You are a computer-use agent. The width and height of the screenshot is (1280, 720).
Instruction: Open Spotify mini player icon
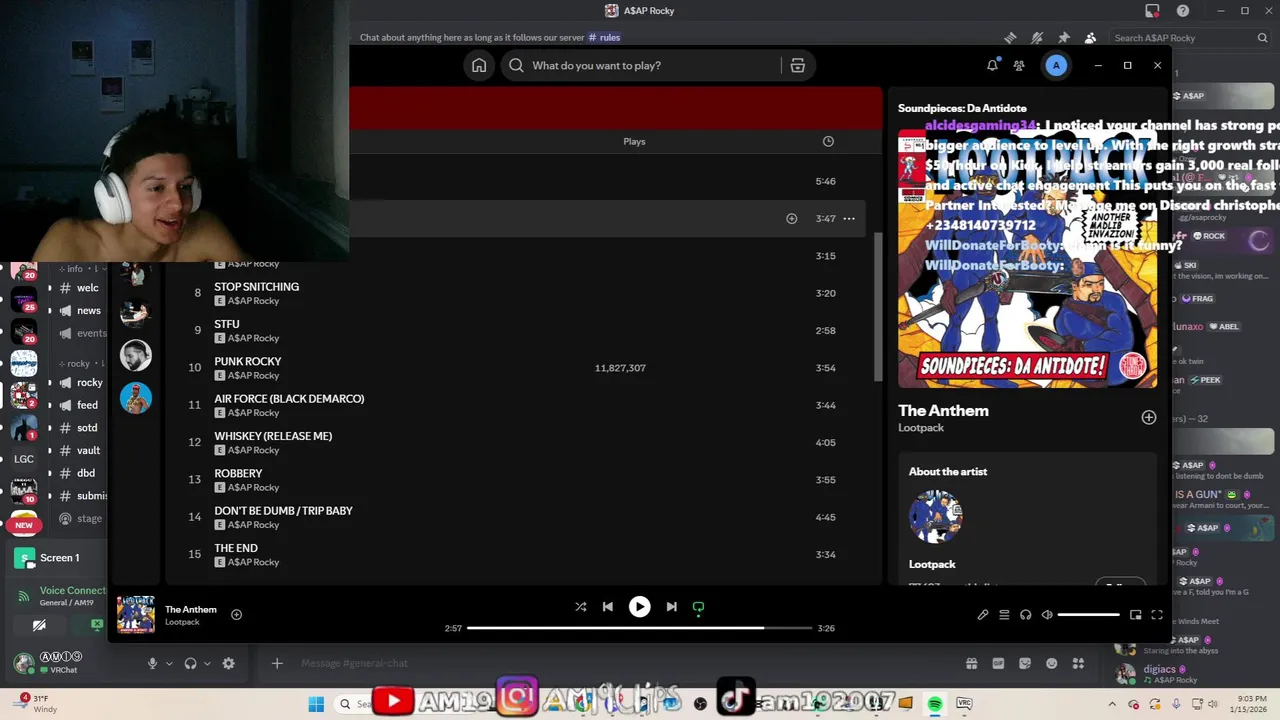(1135, 615)
